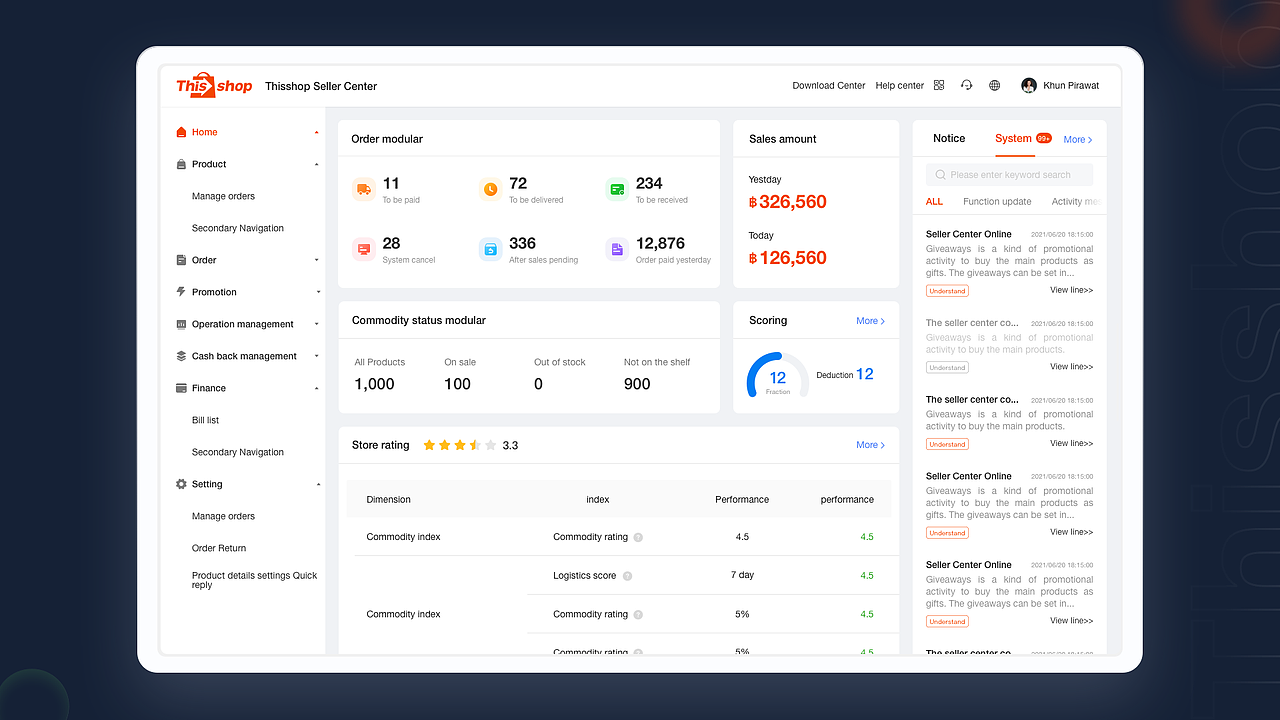This screenshot has width=1280, height=720.
Task: Click the 99+ badge on System tab
Action: (x=1043, y=138)
